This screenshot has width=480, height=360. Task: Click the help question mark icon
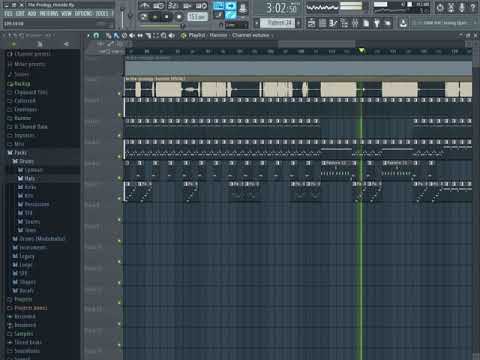point(473,7)
